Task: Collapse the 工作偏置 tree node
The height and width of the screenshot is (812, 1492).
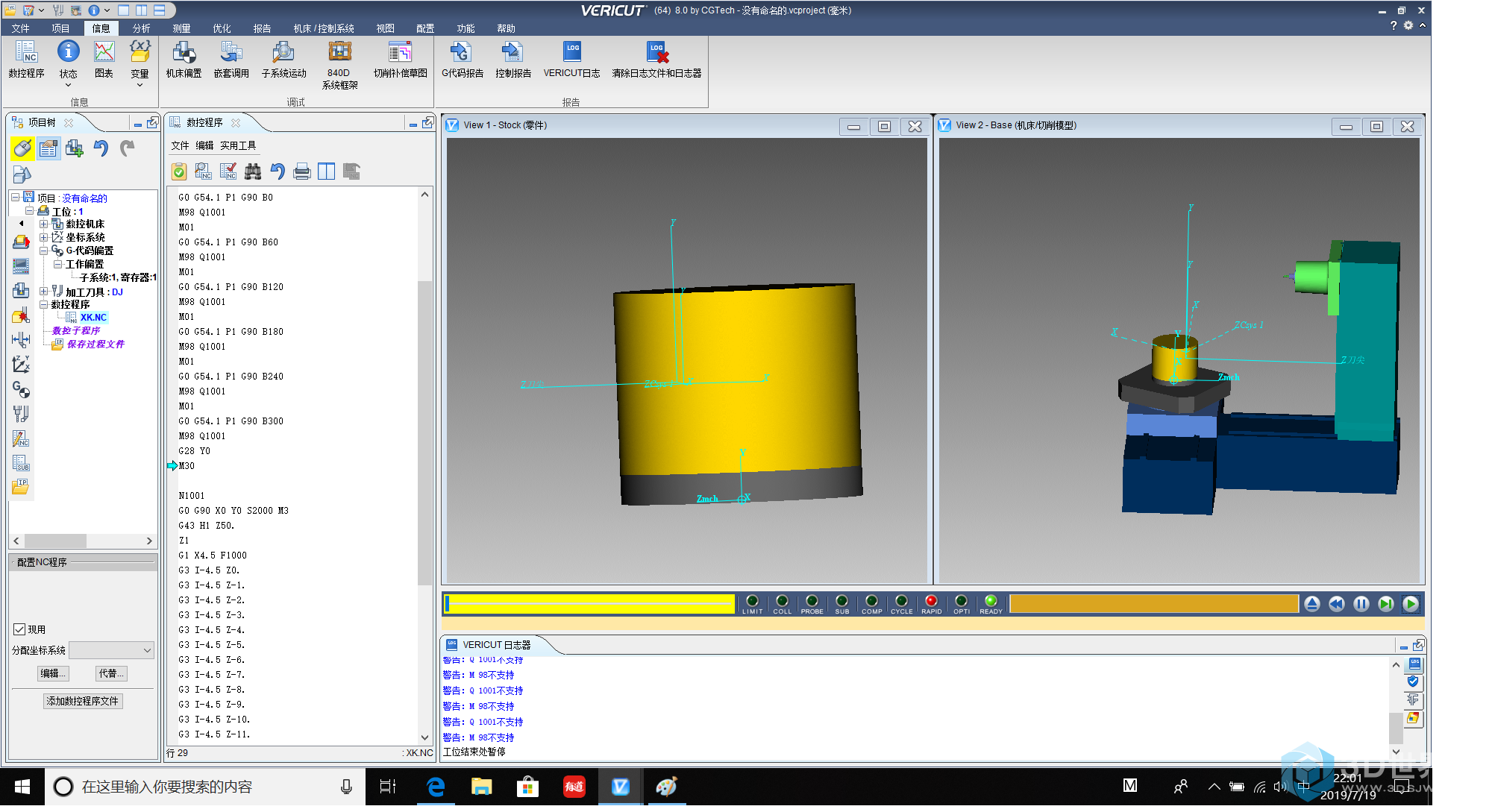Action: [x=57, y=264]
